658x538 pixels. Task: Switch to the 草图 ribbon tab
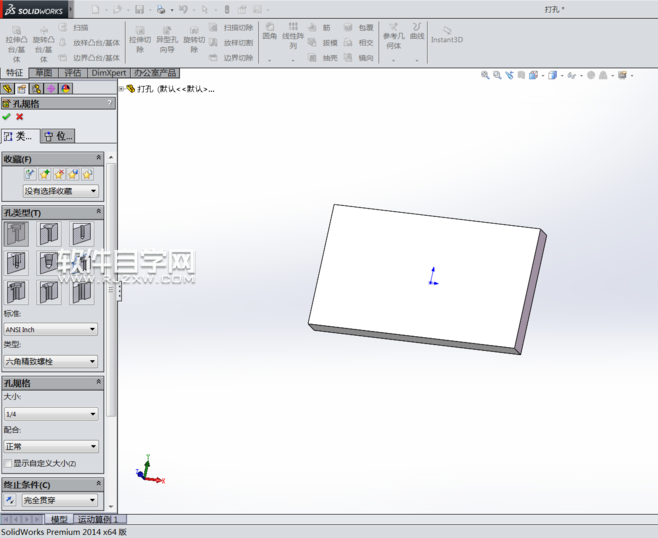(44, 73)
